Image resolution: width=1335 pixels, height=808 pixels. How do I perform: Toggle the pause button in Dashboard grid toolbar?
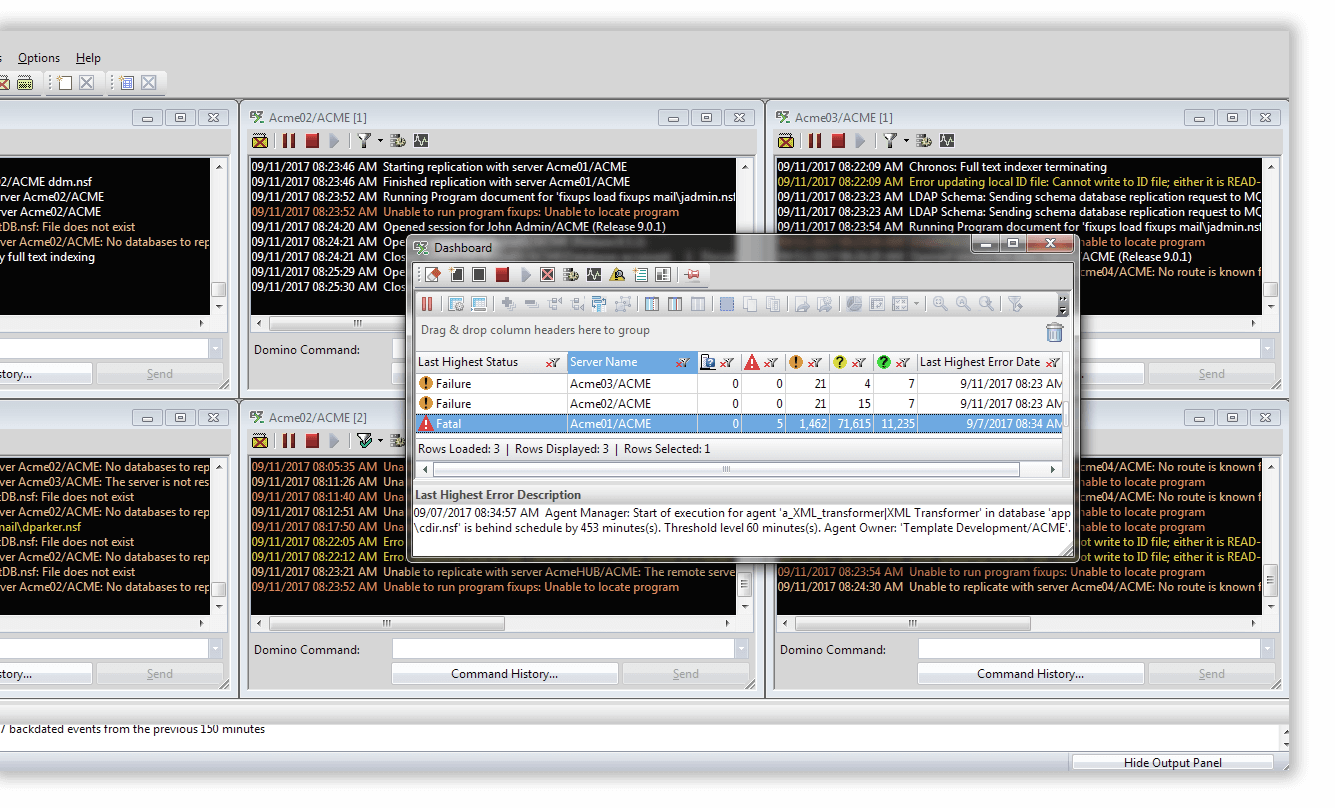427,304
